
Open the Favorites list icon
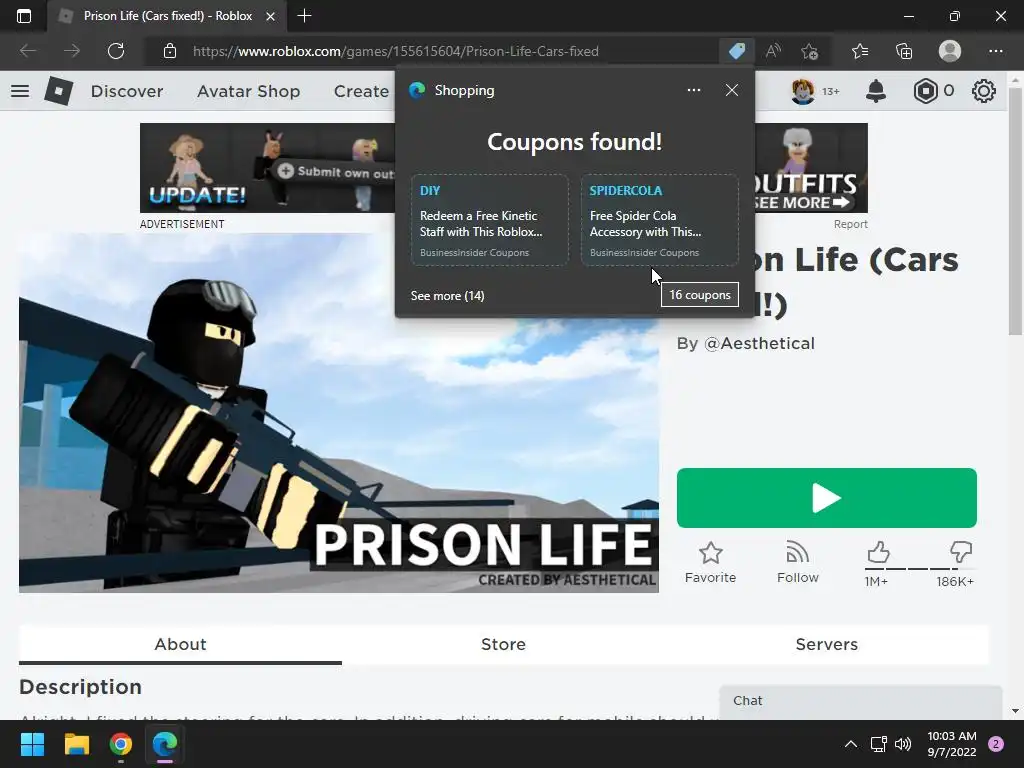(x=860, y=51)
